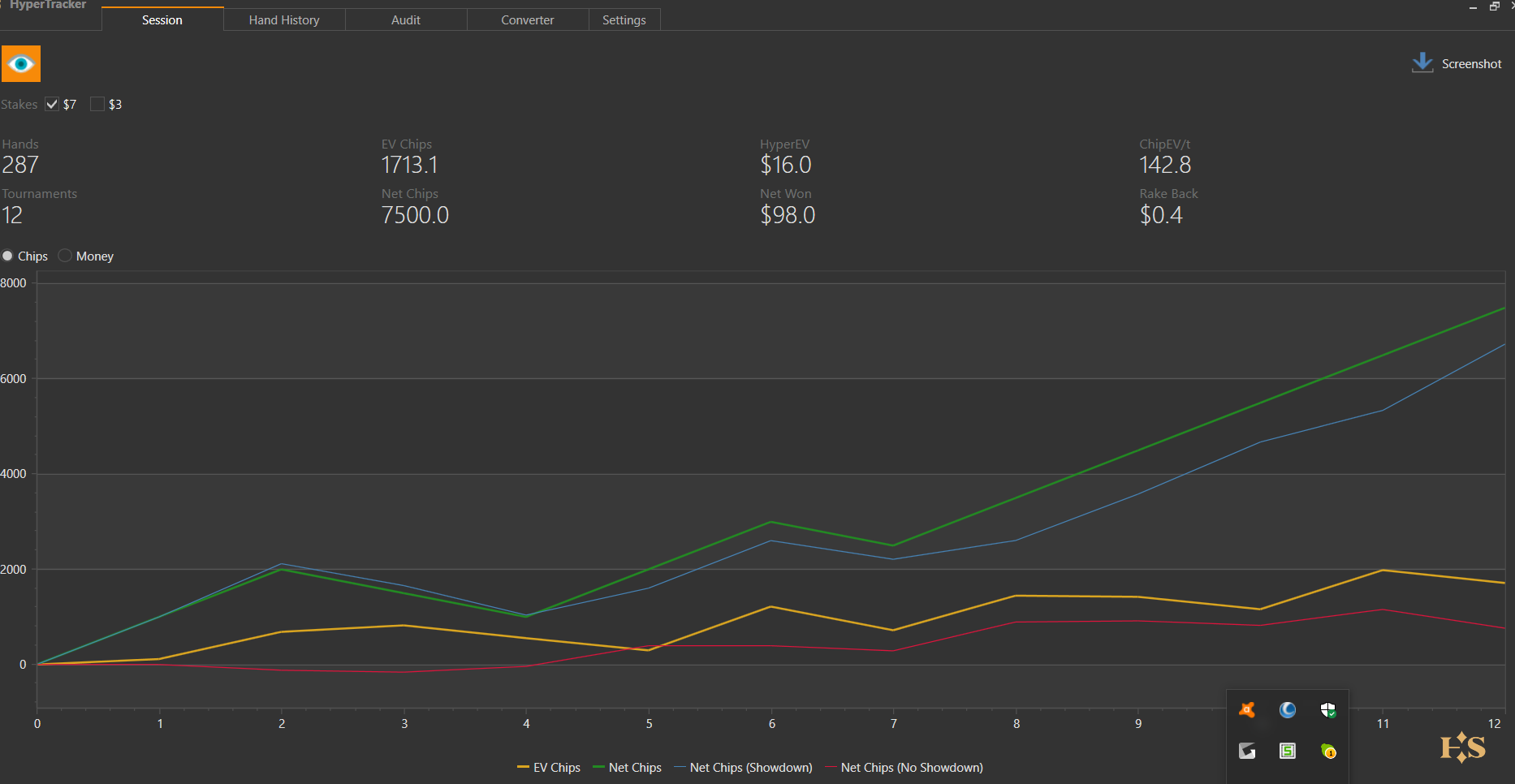This screenshot has width=1515, height=784.
Task: Switch to the Session tab
Action: tap(162, 19)
